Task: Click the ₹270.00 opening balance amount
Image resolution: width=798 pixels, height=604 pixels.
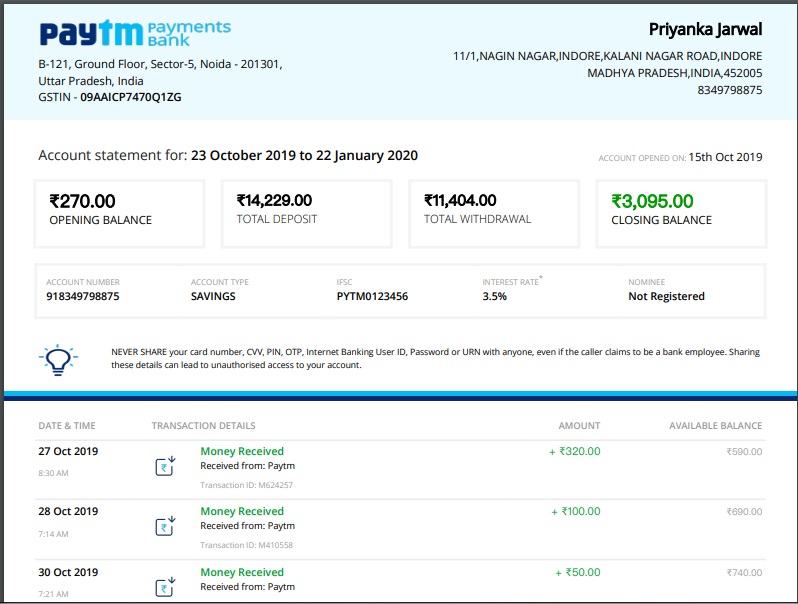Action: (82, 201)
